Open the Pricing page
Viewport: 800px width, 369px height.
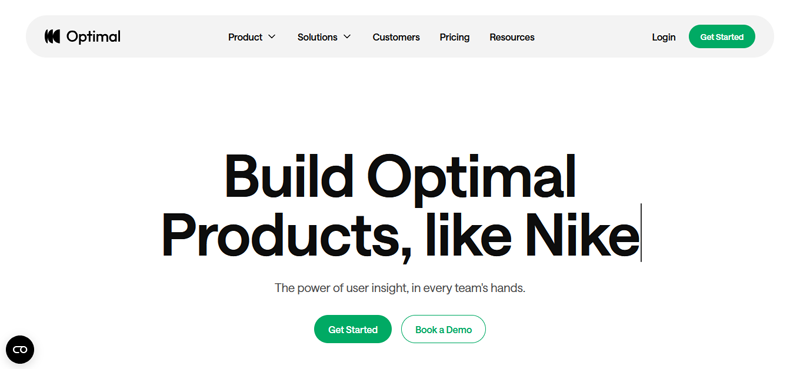455,37
